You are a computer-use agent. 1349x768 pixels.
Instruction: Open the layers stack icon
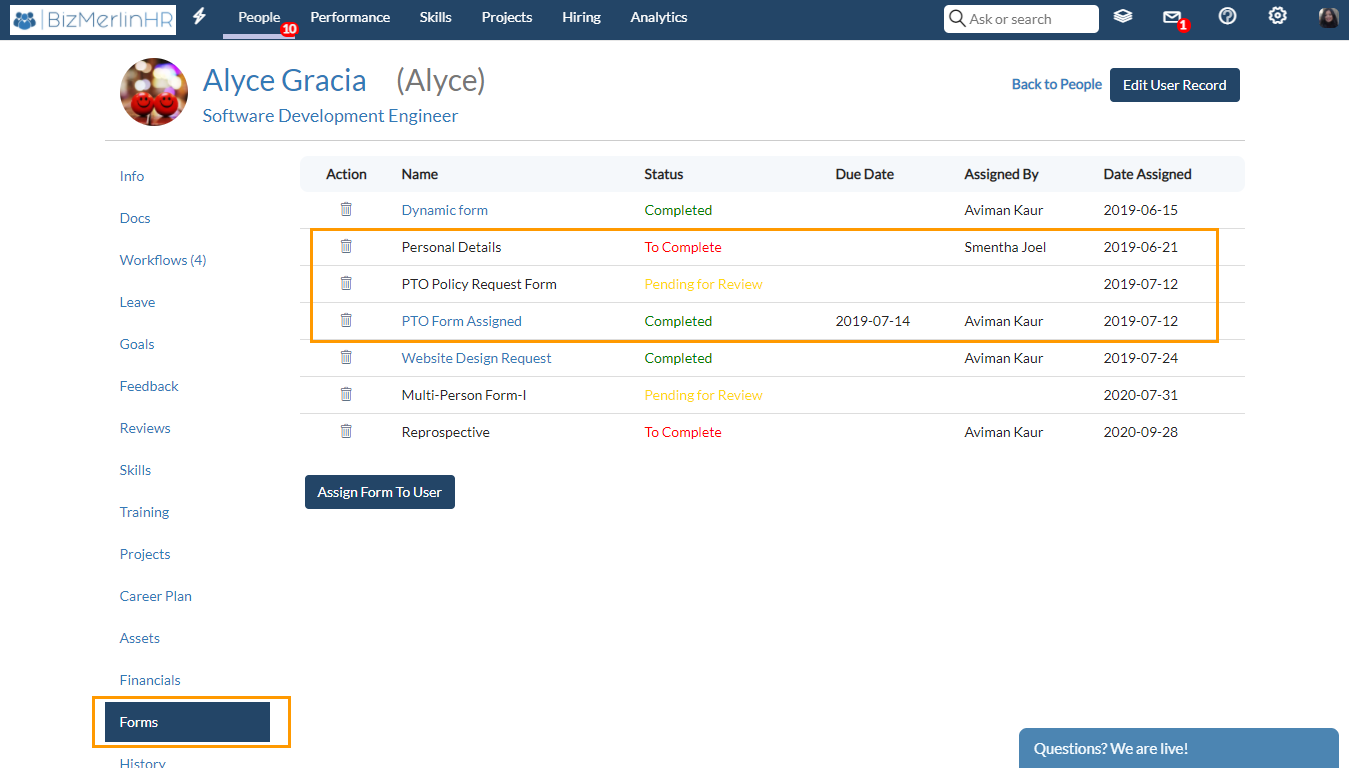click(x=1123, y=17)
